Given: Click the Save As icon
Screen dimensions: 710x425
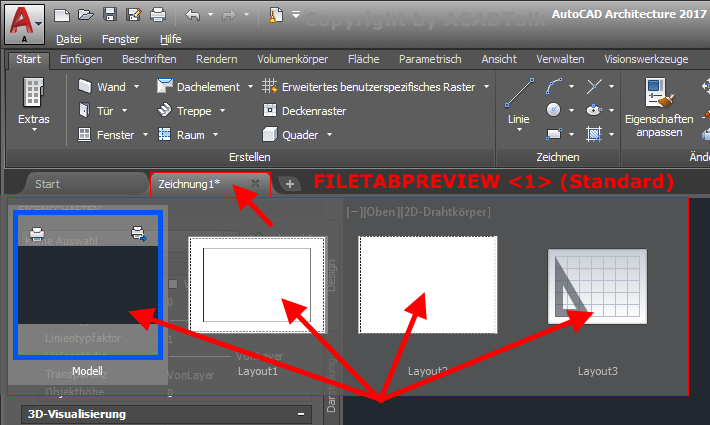Looking at the screenshot, I should [134, 15].
